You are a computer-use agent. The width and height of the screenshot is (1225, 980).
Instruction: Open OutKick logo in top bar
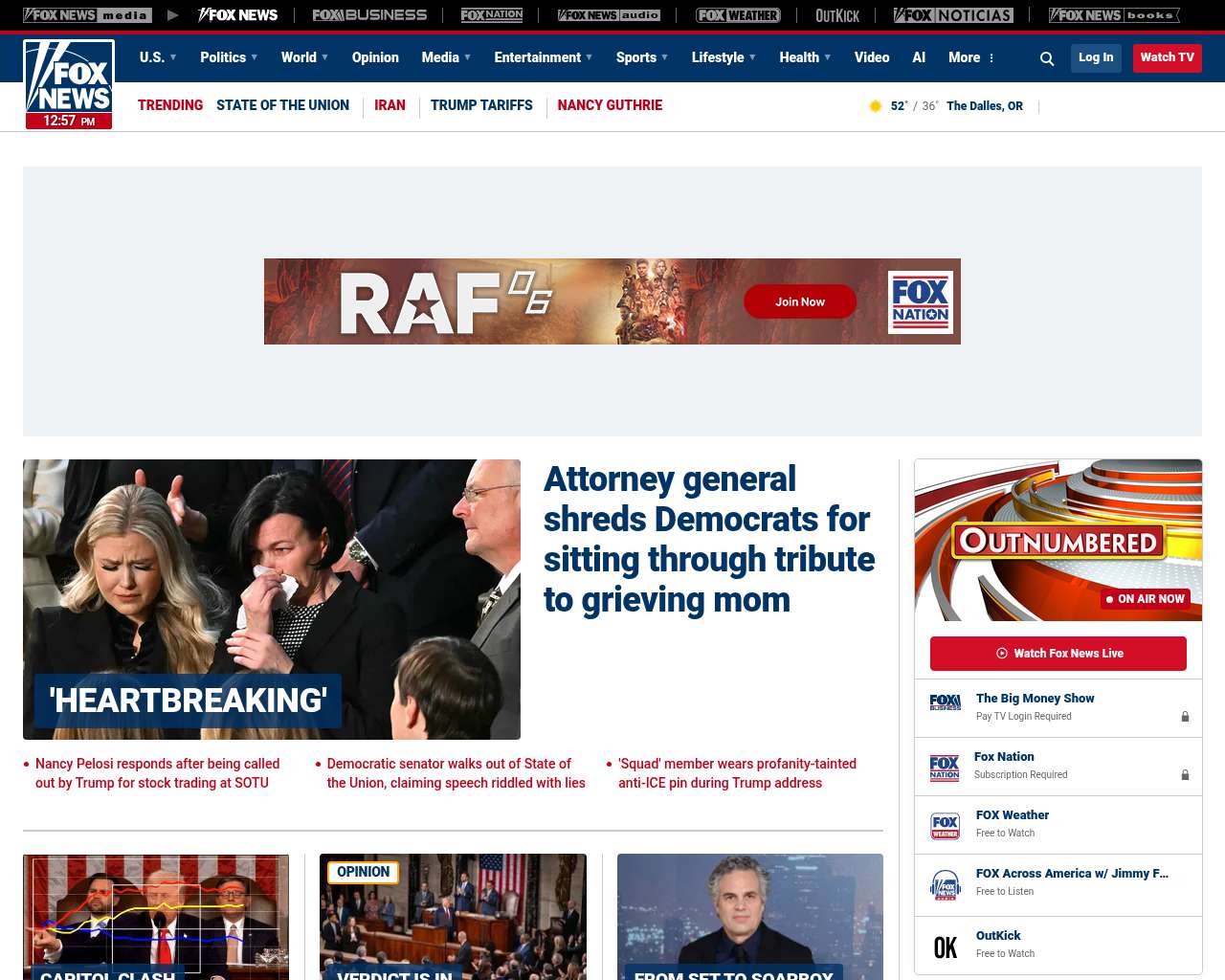pos(837,15)
